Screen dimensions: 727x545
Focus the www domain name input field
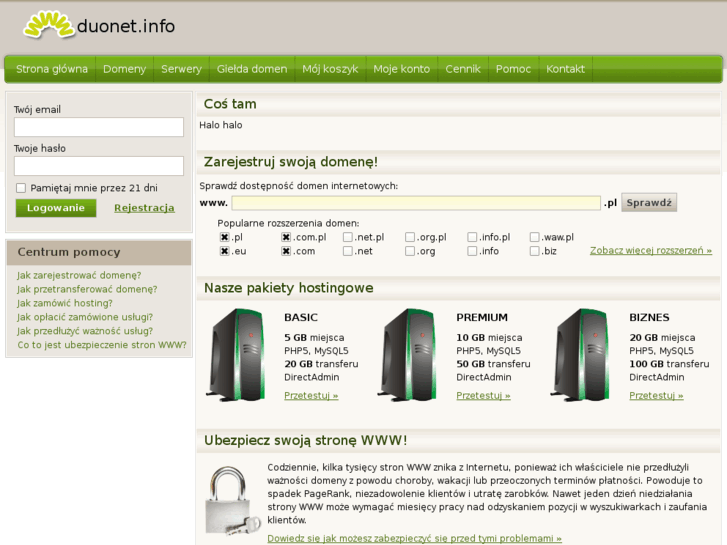(x=416, y=203)
